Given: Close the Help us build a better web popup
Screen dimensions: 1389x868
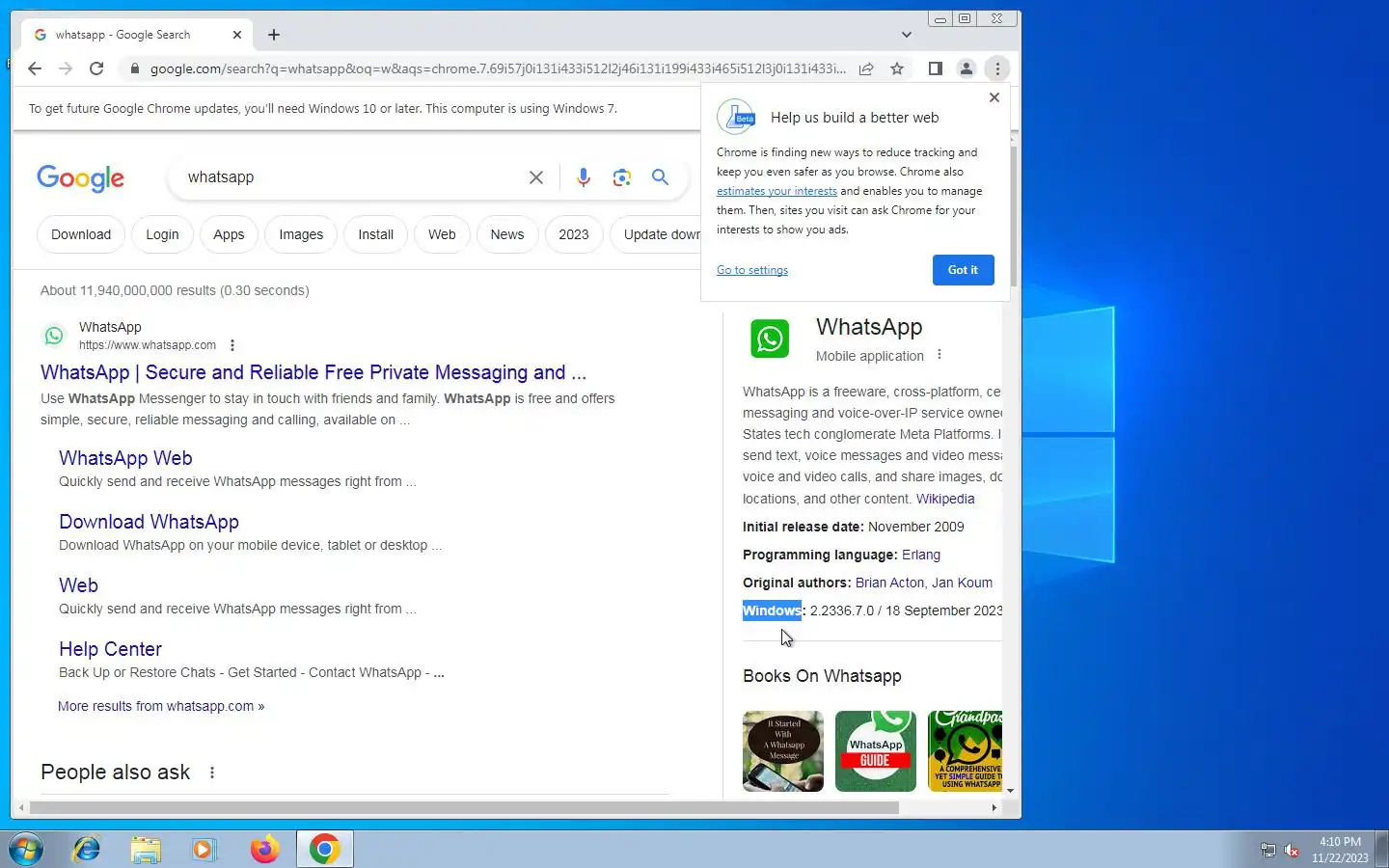Looking at the screenshot, I should click(994, 97).
